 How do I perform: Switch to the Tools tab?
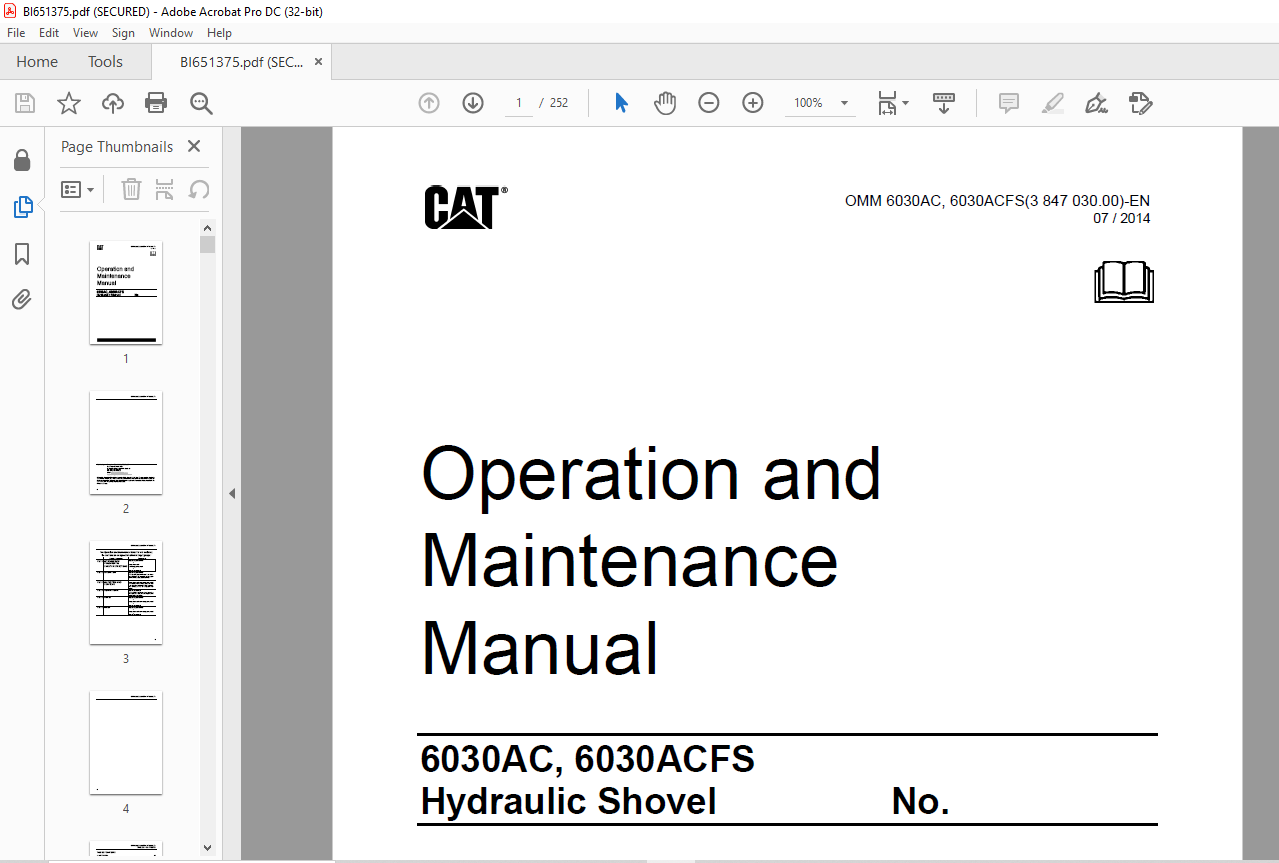click(105, 62)
